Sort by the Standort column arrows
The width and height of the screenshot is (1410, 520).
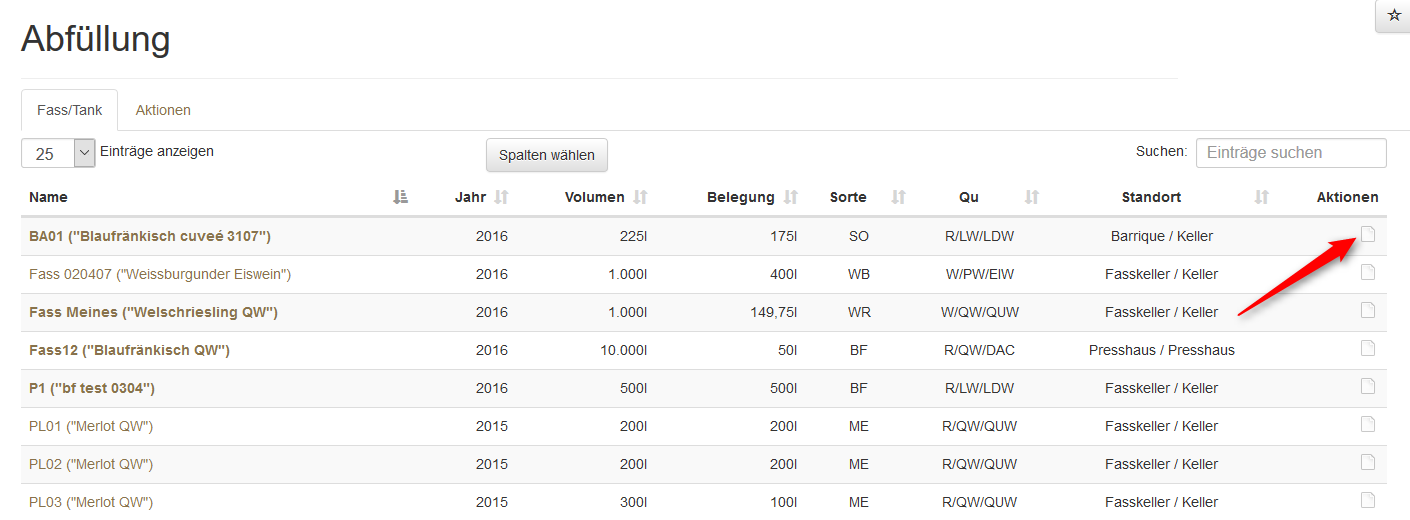[x=1262, y=198]
